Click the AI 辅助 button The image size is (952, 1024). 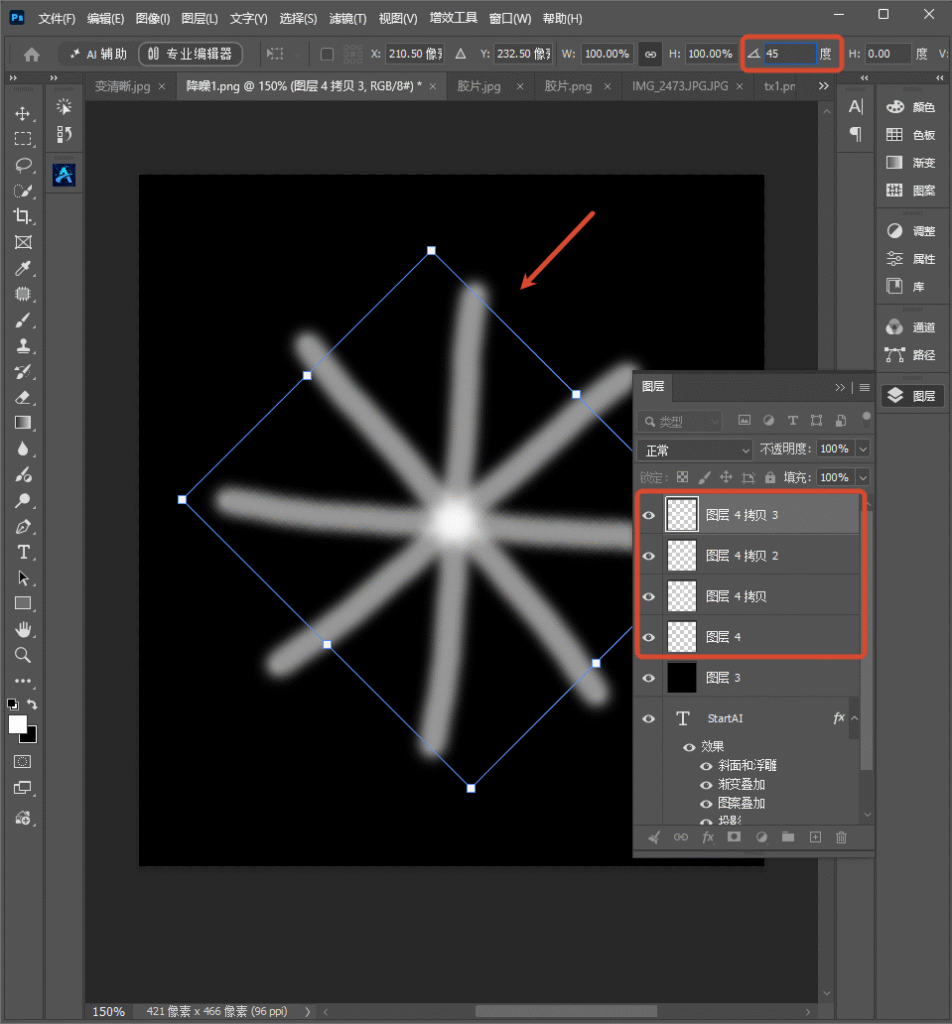click(99, 54)
